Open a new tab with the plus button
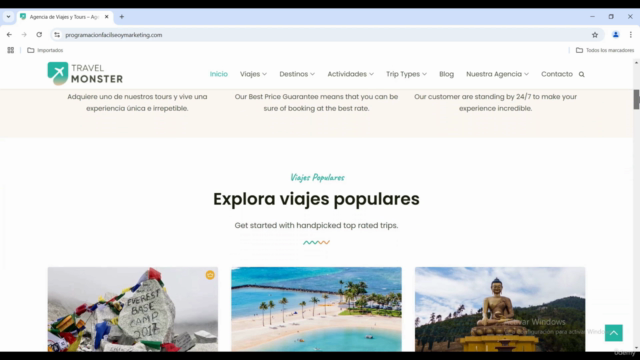This screenshot has width=640, height=360. click(x=122, y=17)
